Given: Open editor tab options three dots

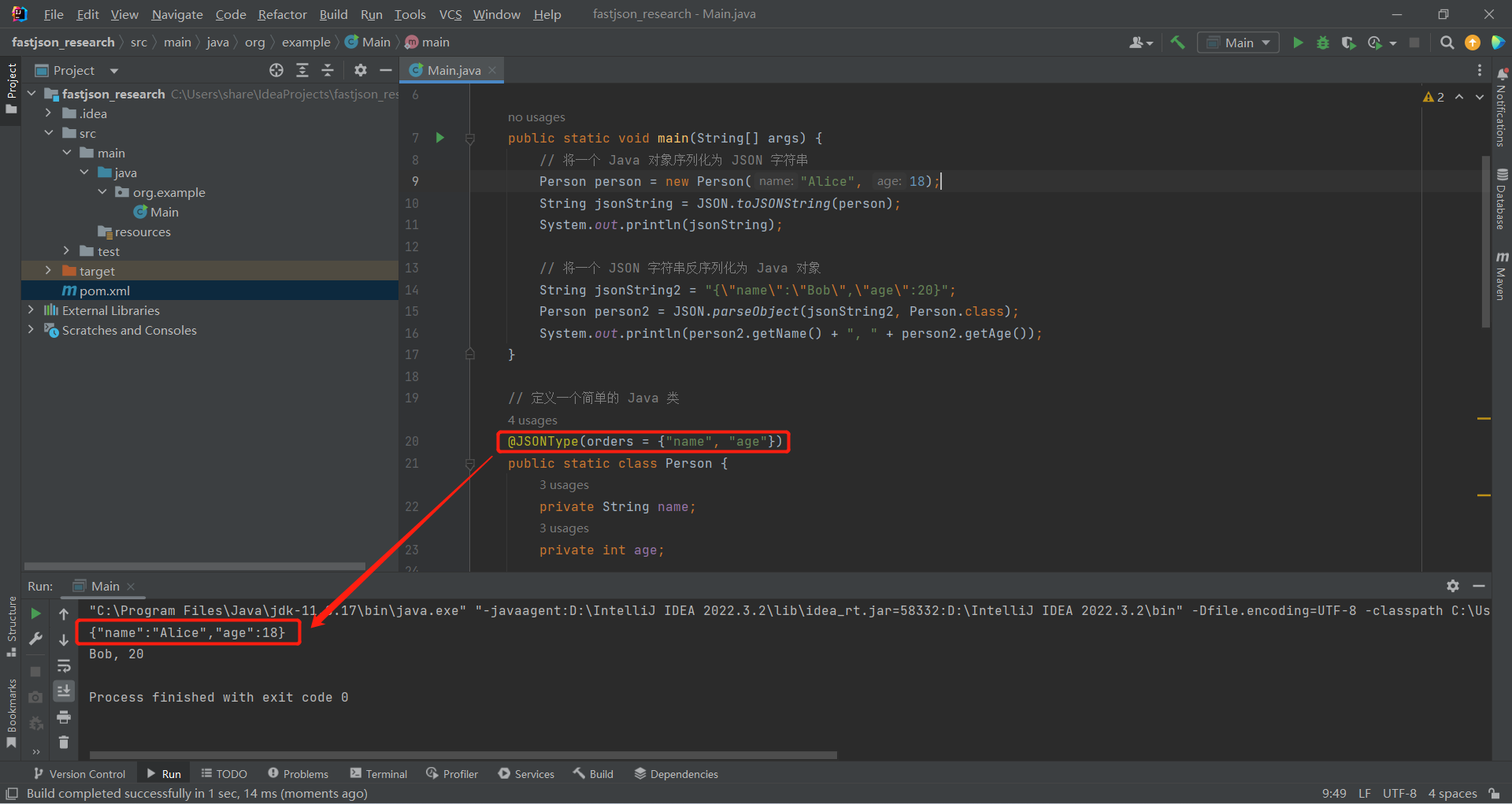Looking at the screenshot, I should (1480, 70).
